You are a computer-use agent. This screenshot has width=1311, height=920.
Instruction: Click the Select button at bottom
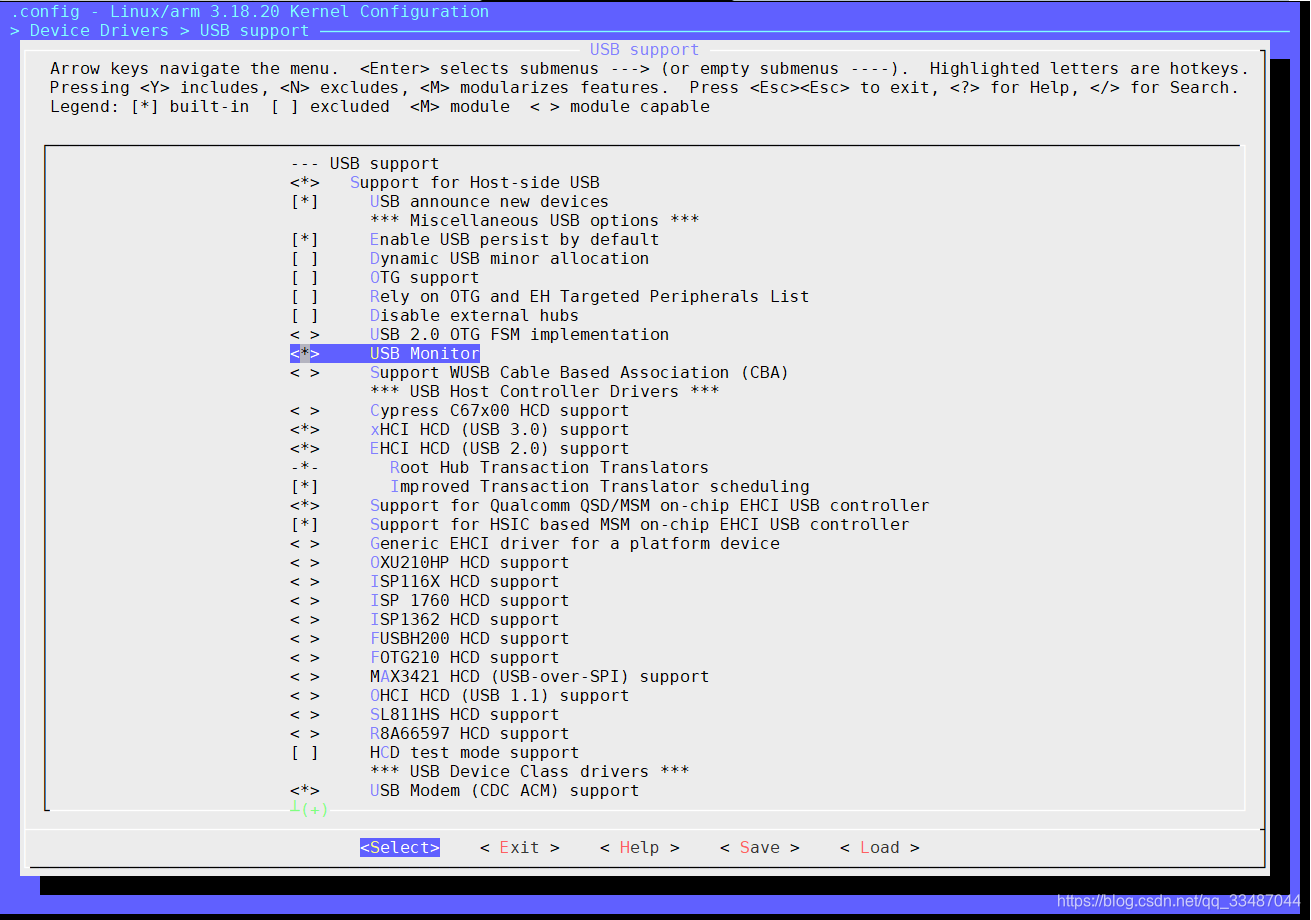(400, 848)
